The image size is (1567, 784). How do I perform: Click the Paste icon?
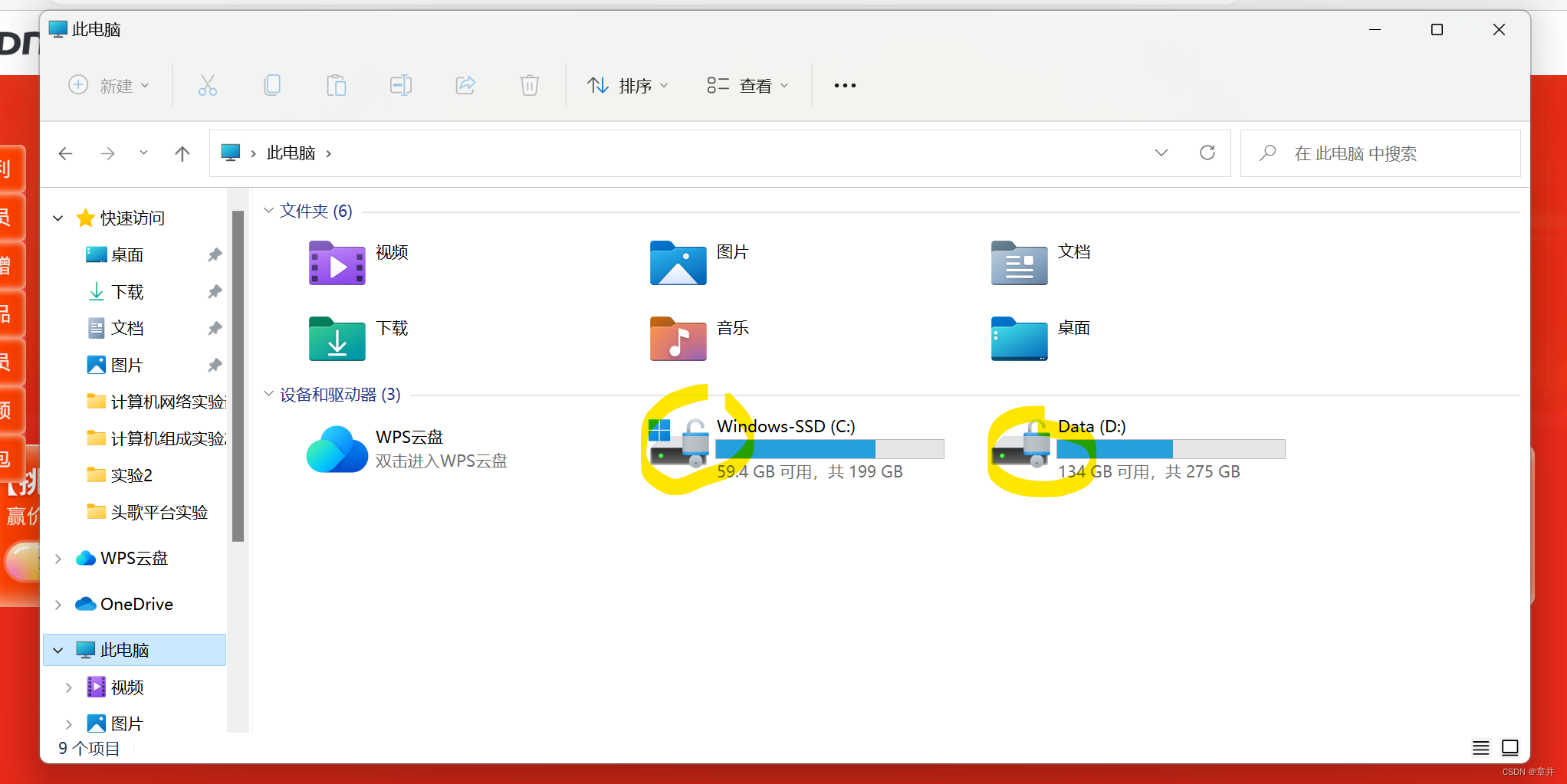click(336, 85)
